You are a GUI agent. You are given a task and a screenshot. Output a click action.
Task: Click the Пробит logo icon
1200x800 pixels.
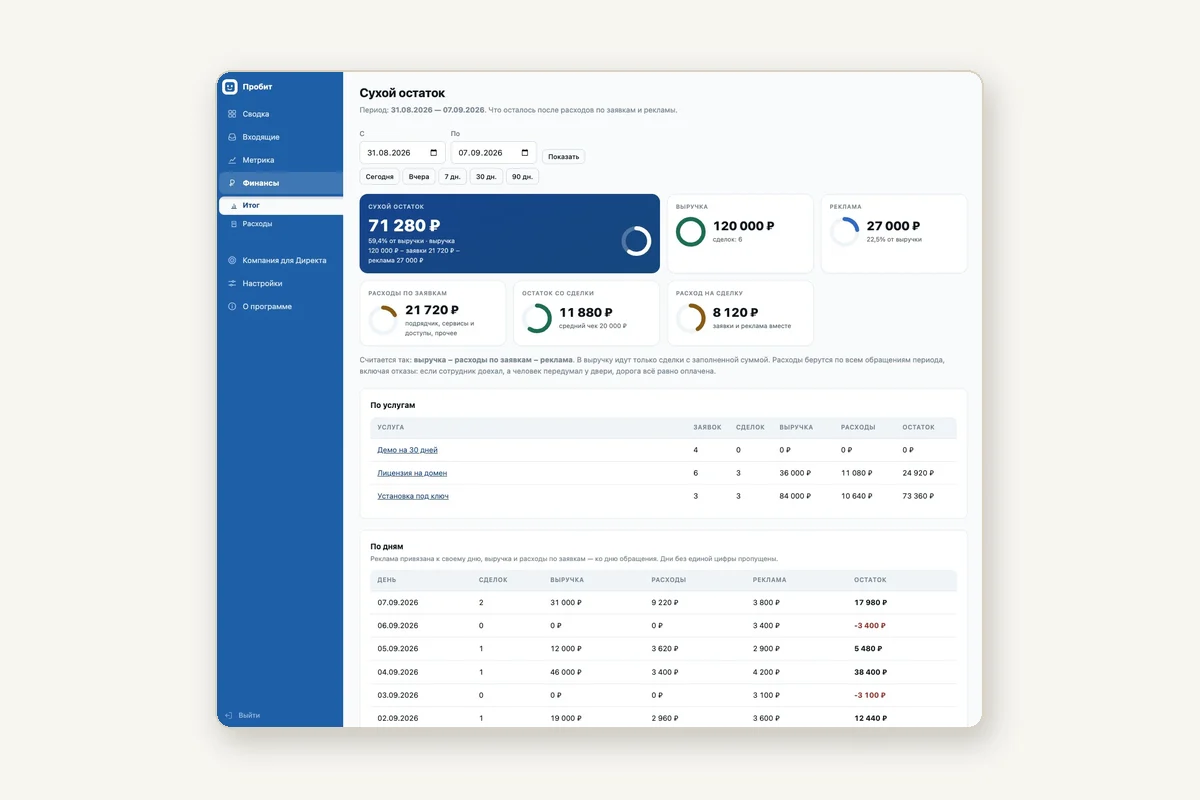tap(230, 87)
